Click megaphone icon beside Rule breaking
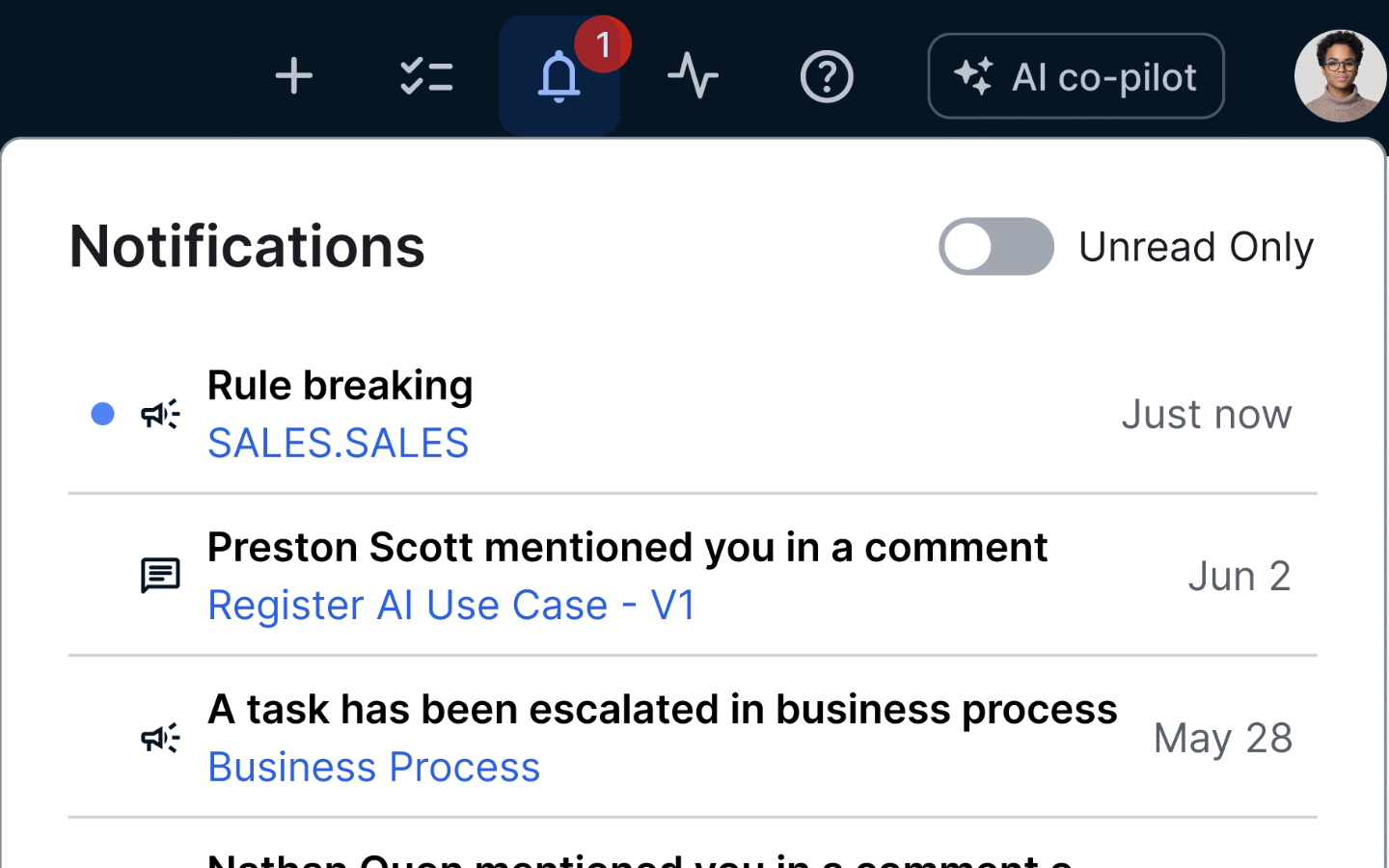 click(x=160, y=414)
